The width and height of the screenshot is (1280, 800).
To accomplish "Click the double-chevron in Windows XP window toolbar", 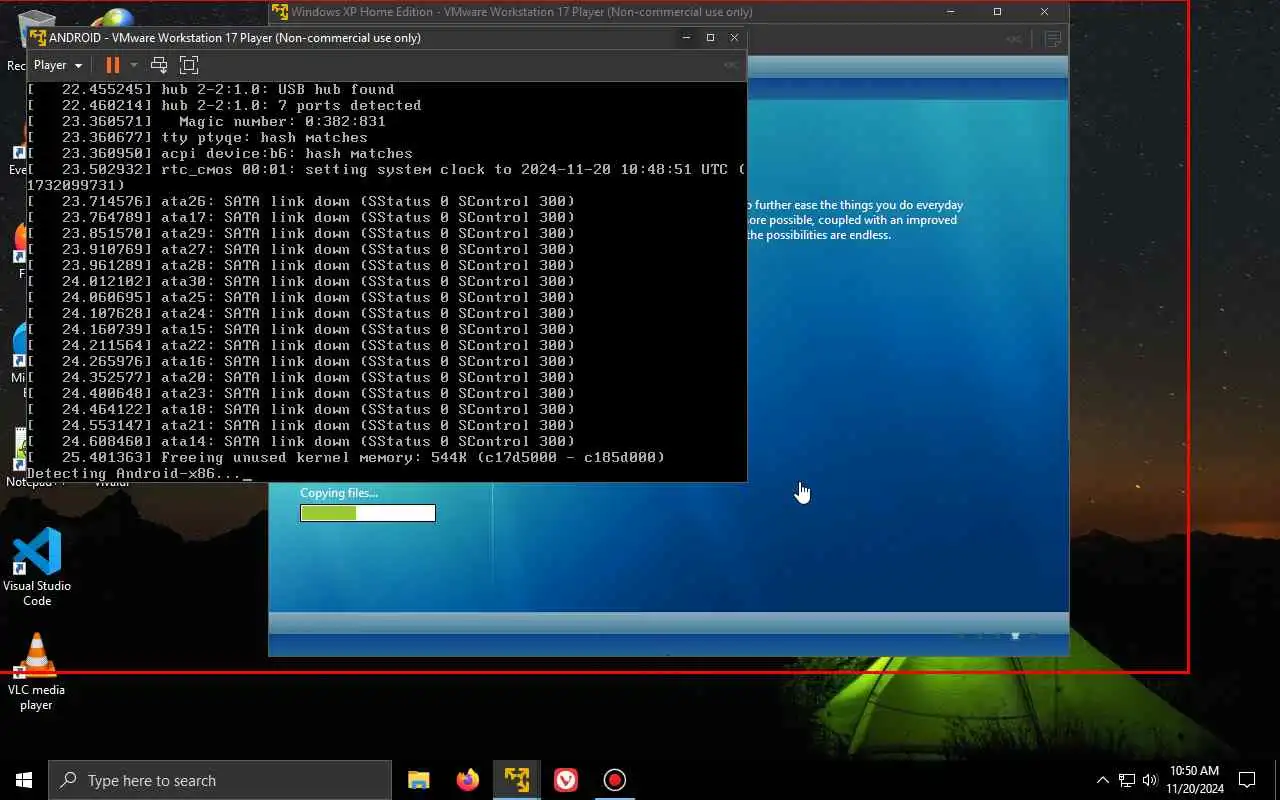I will [x=1014, y=39].
